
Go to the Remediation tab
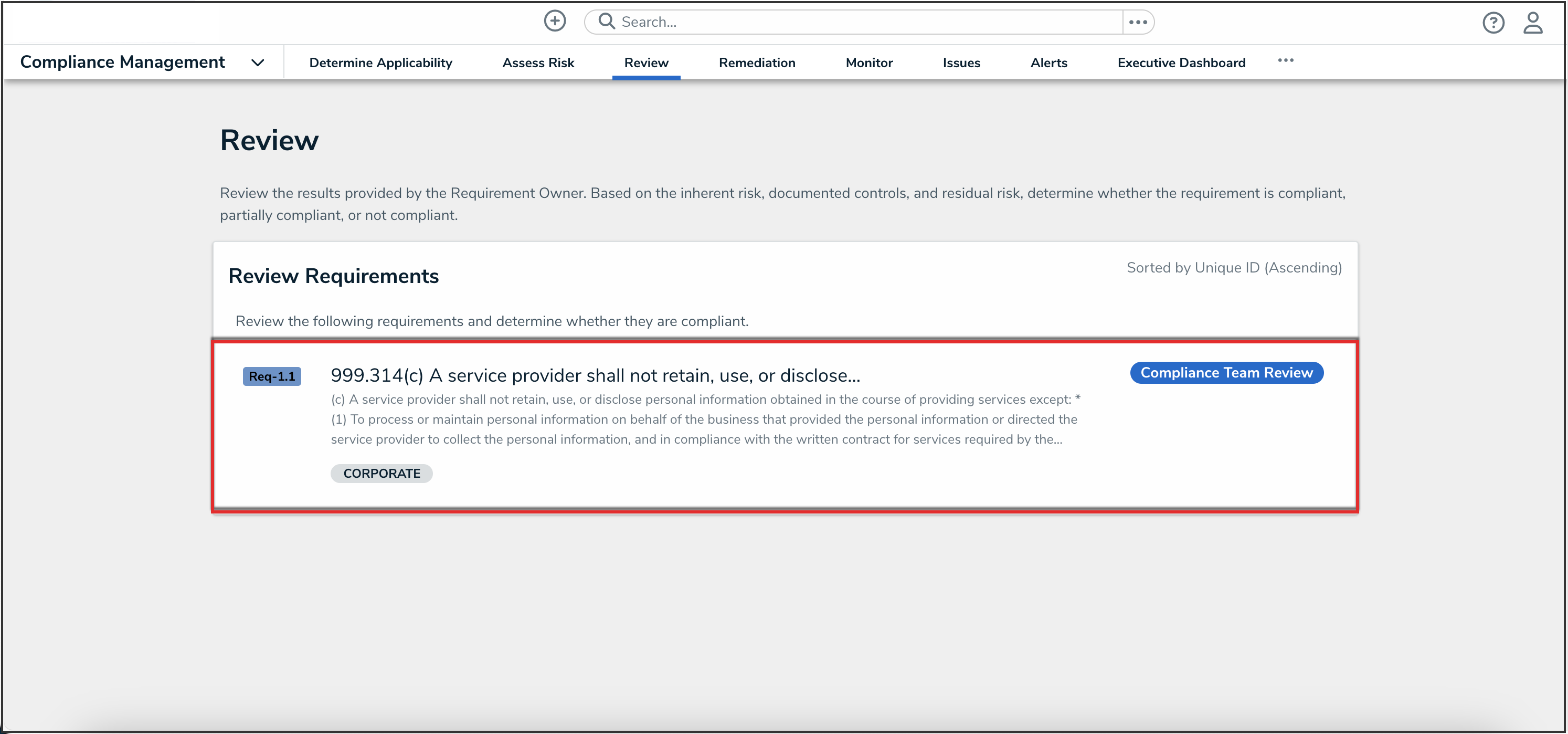pos(757,62)
